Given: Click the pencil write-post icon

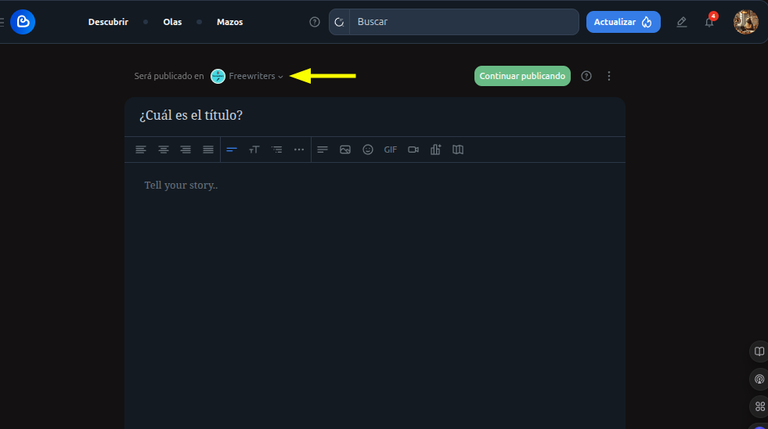Looking at the screenshot, I should [681, 22].
